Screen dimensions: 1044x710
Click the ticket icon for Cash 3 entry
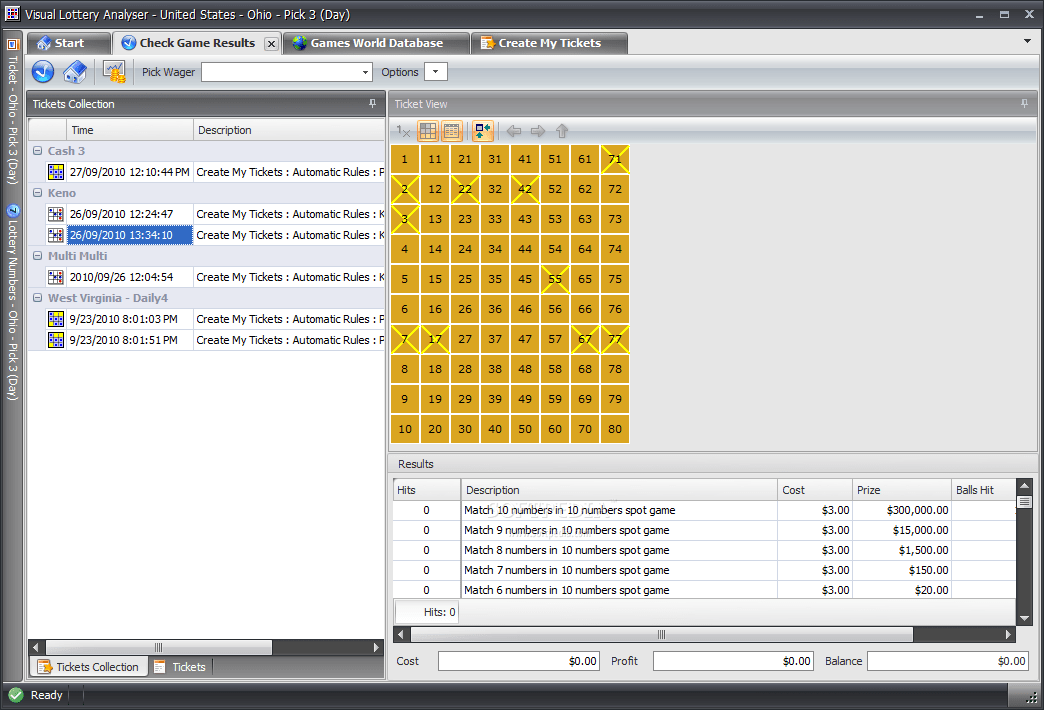(x=56, y=172)
